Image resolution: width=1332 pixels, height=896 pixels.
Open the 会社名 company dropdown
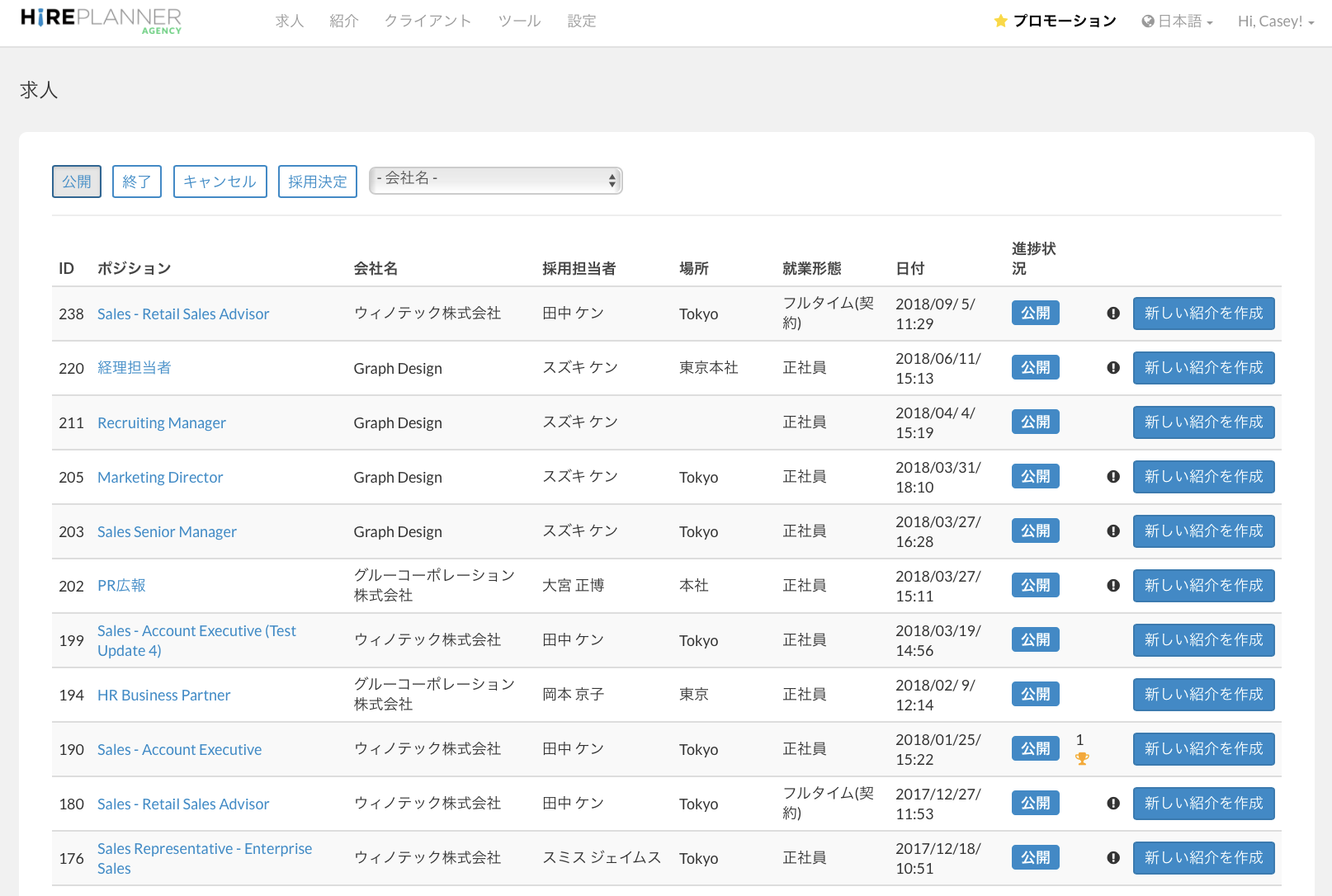point(495,180)
